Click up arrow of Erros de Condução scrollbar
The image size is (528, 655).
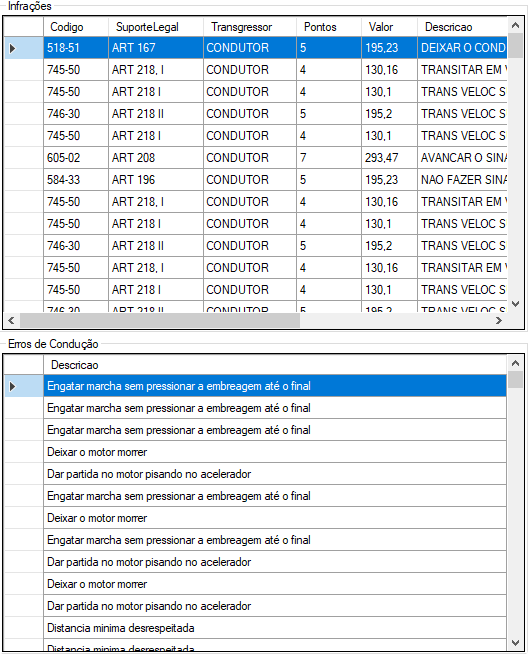click(515, 363)
